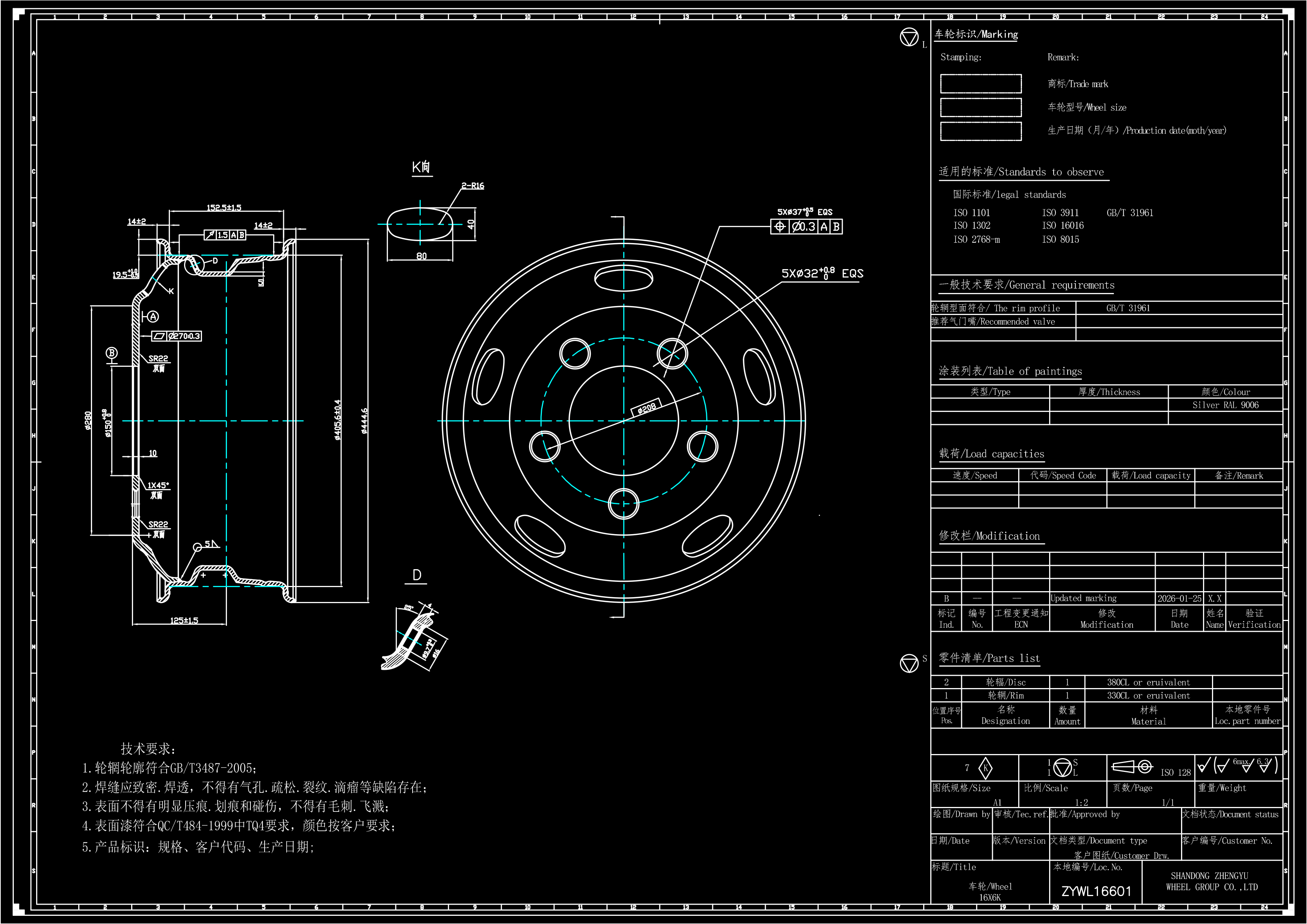
Task: Select the position tolerance Ø0.3 A B frame
Action: click(x=806, y=227)
